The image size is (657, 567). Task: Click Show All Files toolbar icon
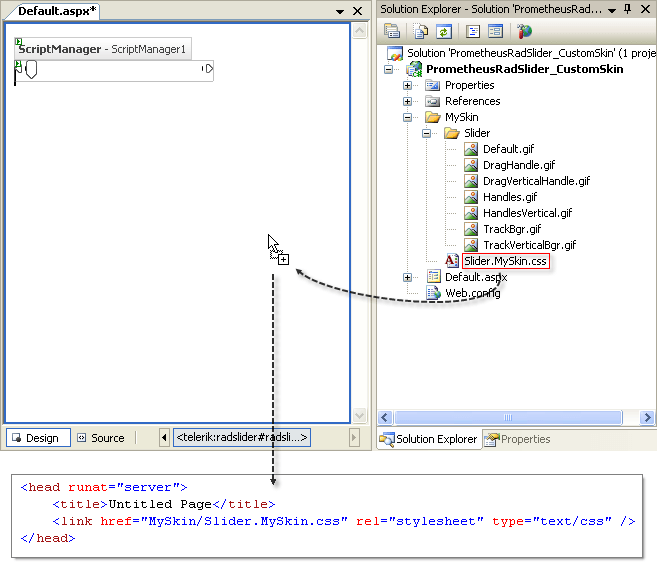[x=421, y=32]
